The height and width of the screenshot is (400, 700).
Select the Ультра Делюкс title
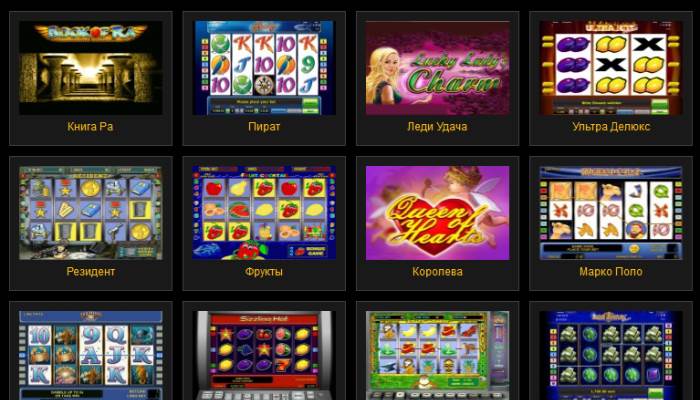pos(611,126)
